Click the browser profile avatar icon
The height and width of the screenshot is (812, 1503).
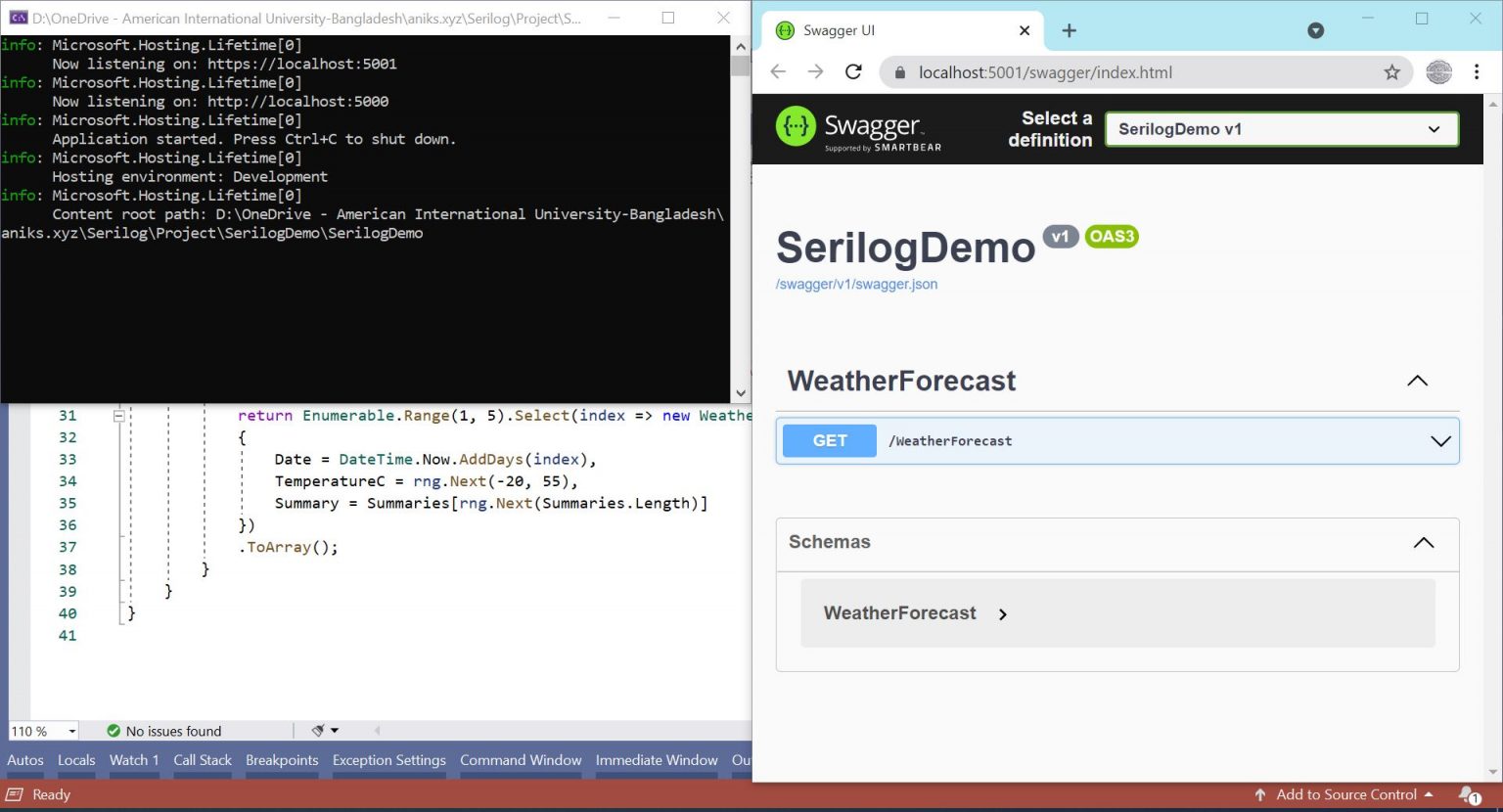pyautogui.click(x=1438, y=71)
